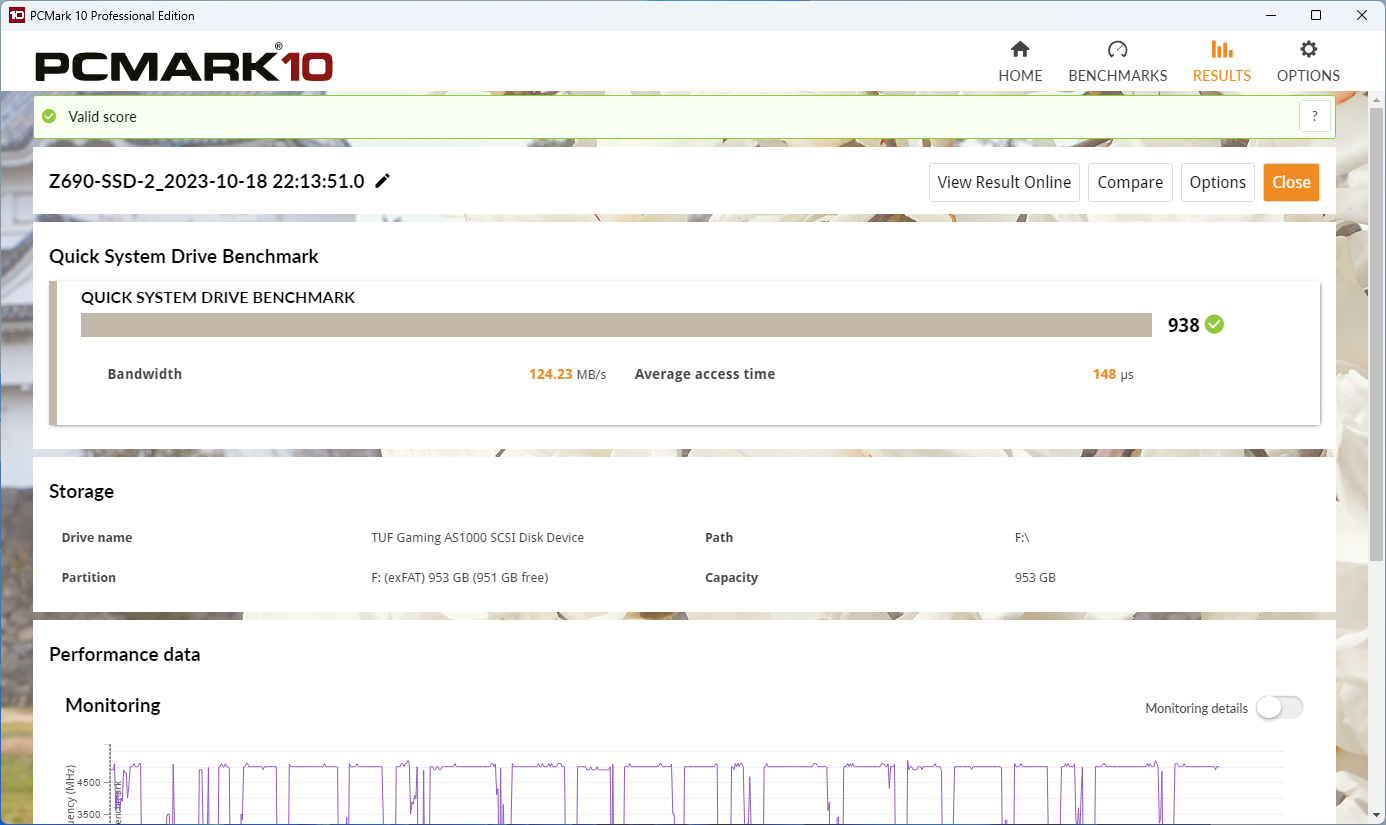The height and width of the screenshot is (825, 1386).
Task: Select the HOME menu label
Action: [x=1020, y=76]
